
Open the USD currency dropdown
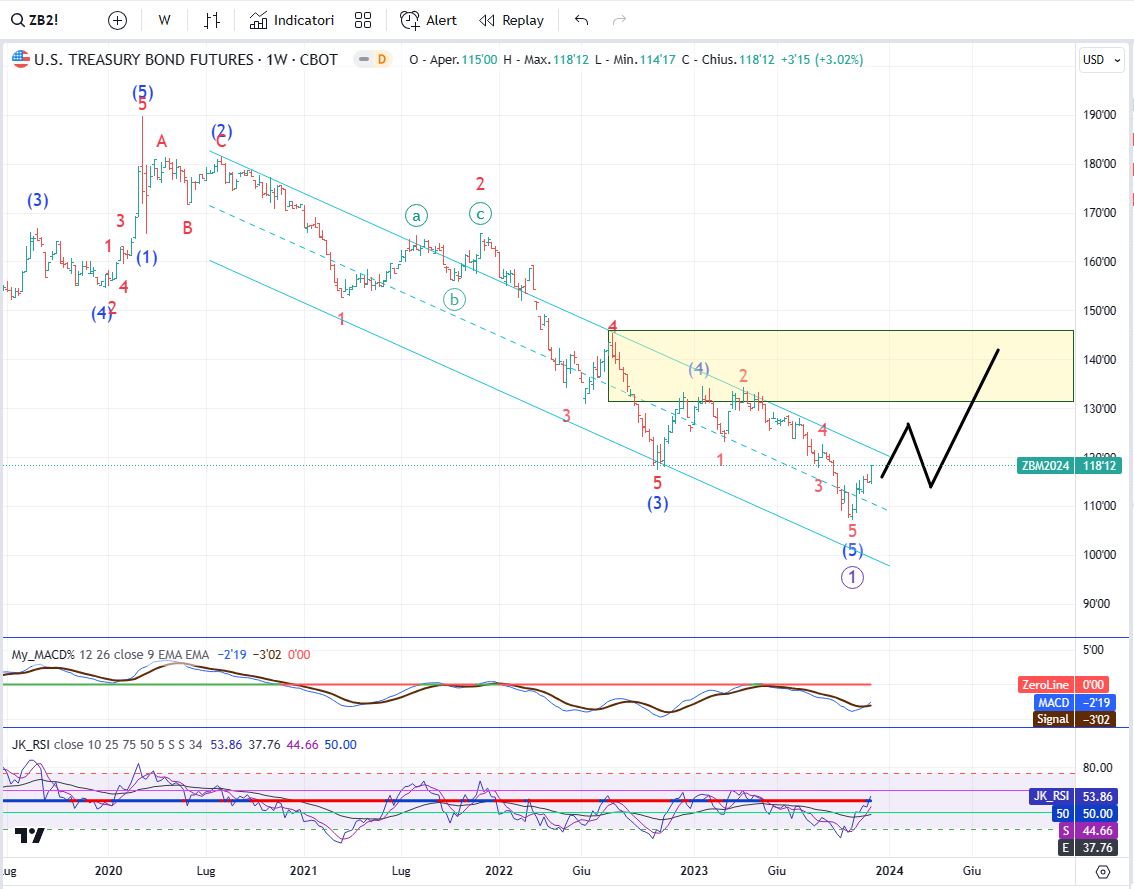(x=1101, y=60)
